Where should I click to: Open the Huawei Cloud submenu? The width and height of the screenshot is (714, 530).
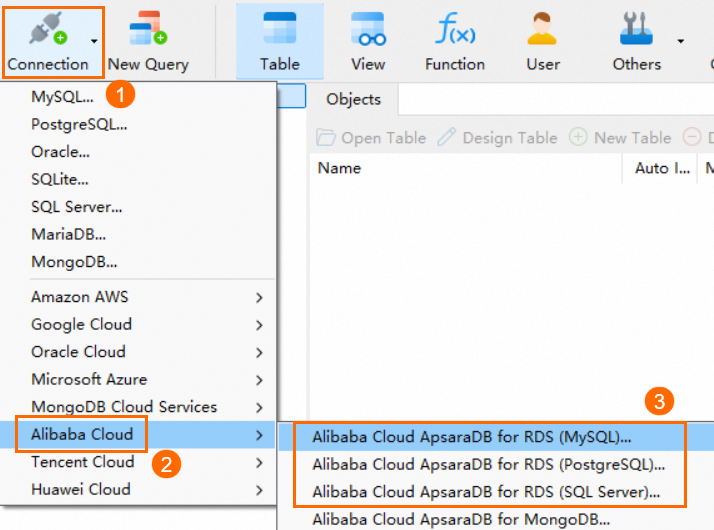138,489
